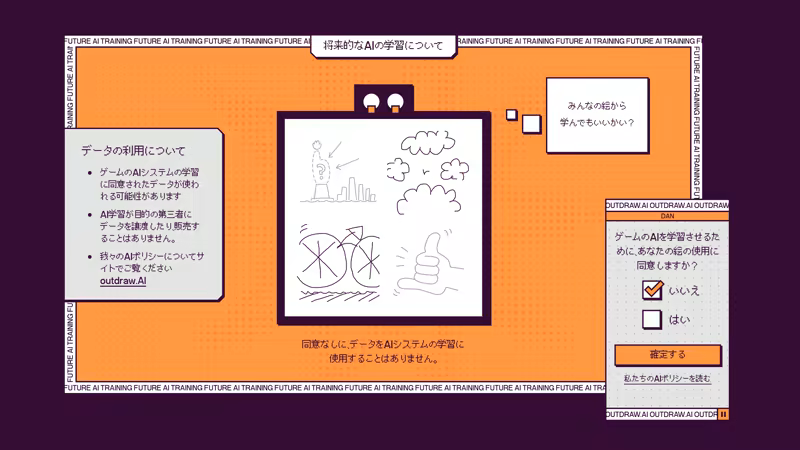Screen dimensions: 800x450
Task: Click the 将来的なAIの学習について title tab
Action: point(383,45)
